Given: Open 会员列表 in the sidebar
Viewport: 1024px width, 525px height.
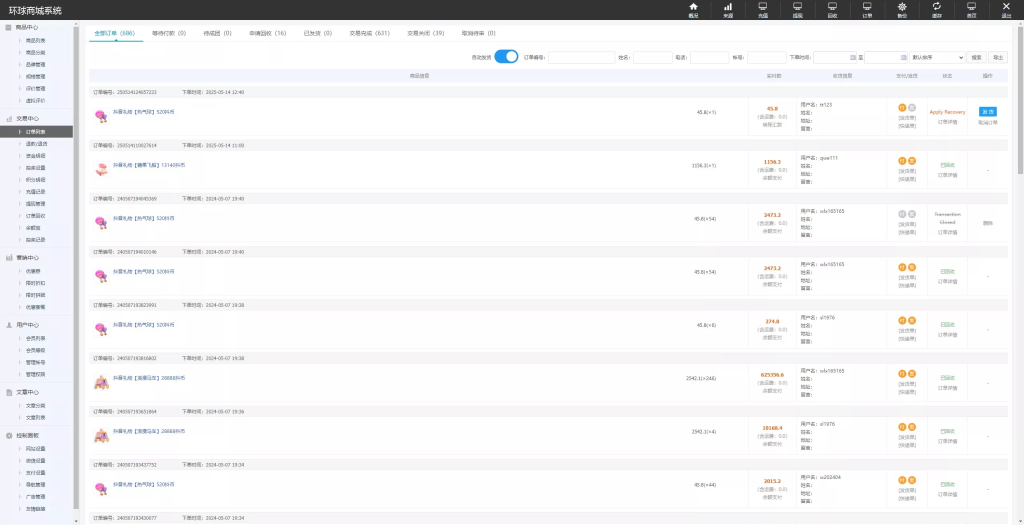Looking at the screenshot, I should point(35,338).
